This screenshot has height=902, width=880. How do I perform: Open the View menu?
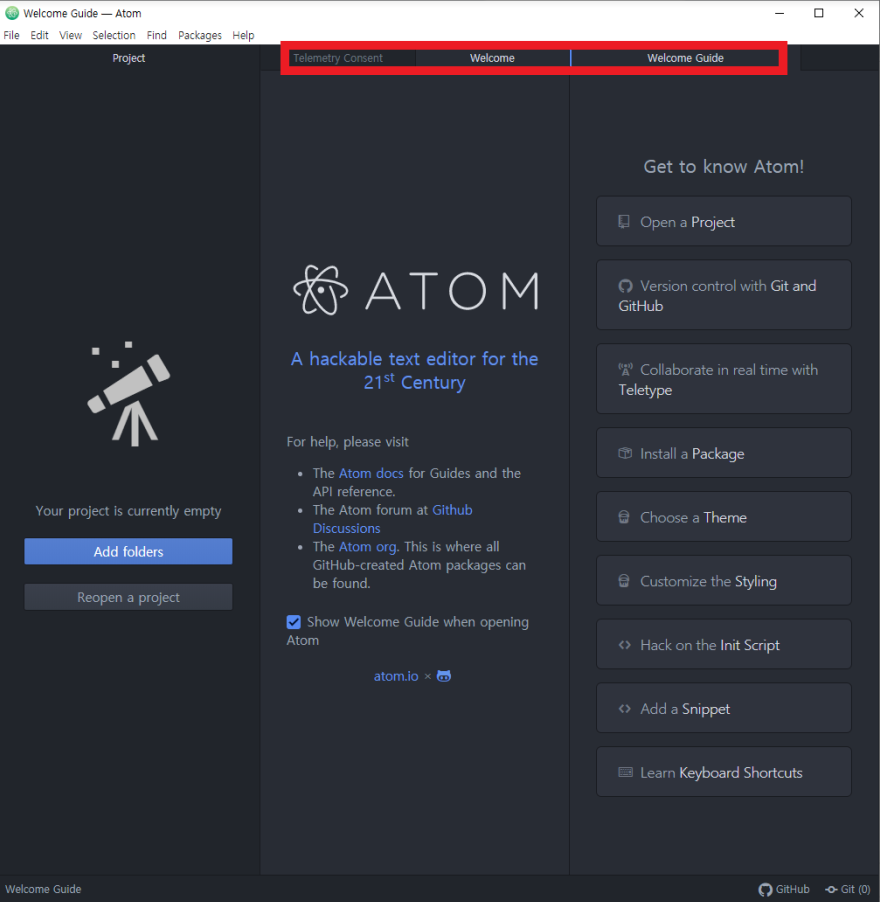click(x=70, y=35)
